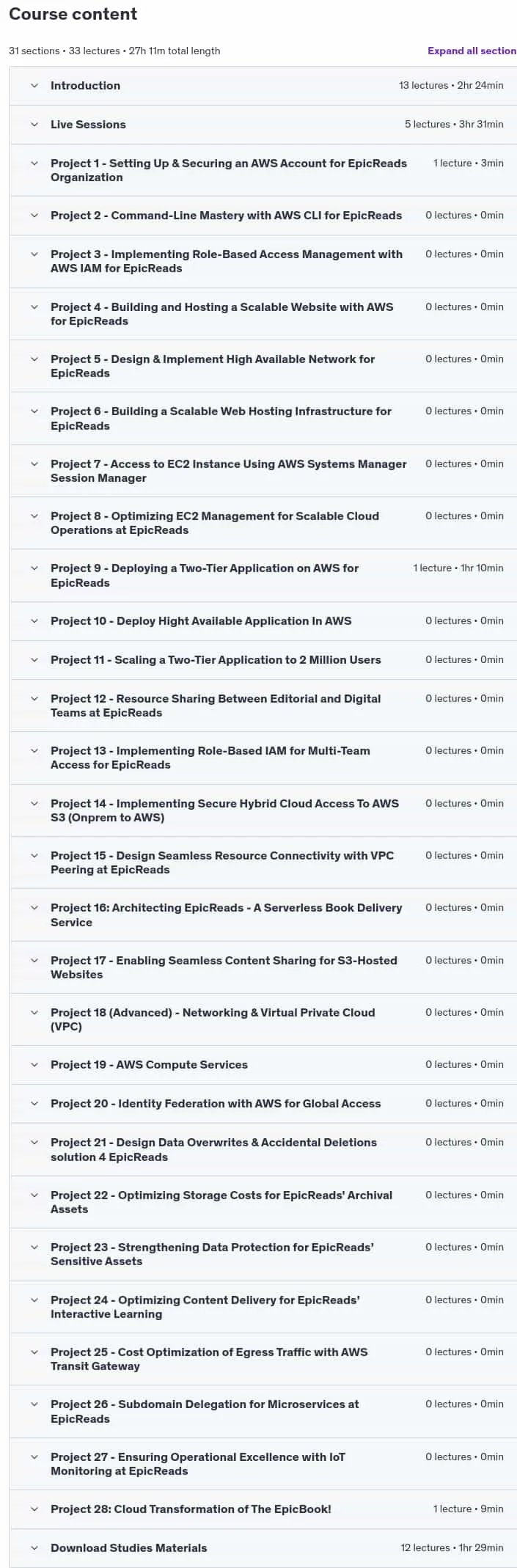The image size is (517, 1568).
Task: Select Project 9 Two-Tier Application title
Action: [x=205, y=576]
